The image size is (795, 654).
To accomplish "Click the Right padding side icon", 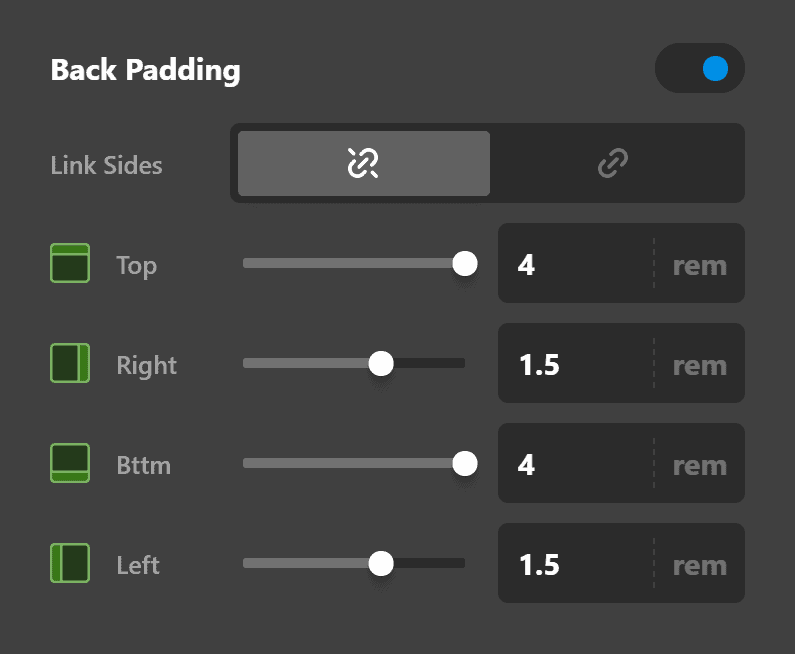I will (x=70, y=364).
